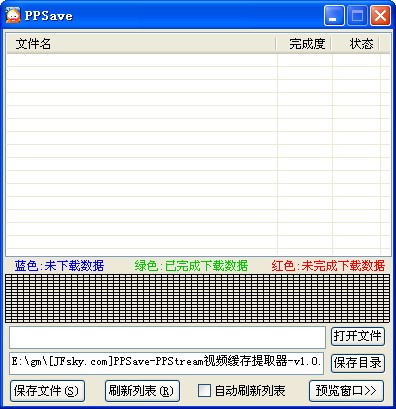Click the green 绿色:已完成下载数据 legend label

click(x=191, y=266)
